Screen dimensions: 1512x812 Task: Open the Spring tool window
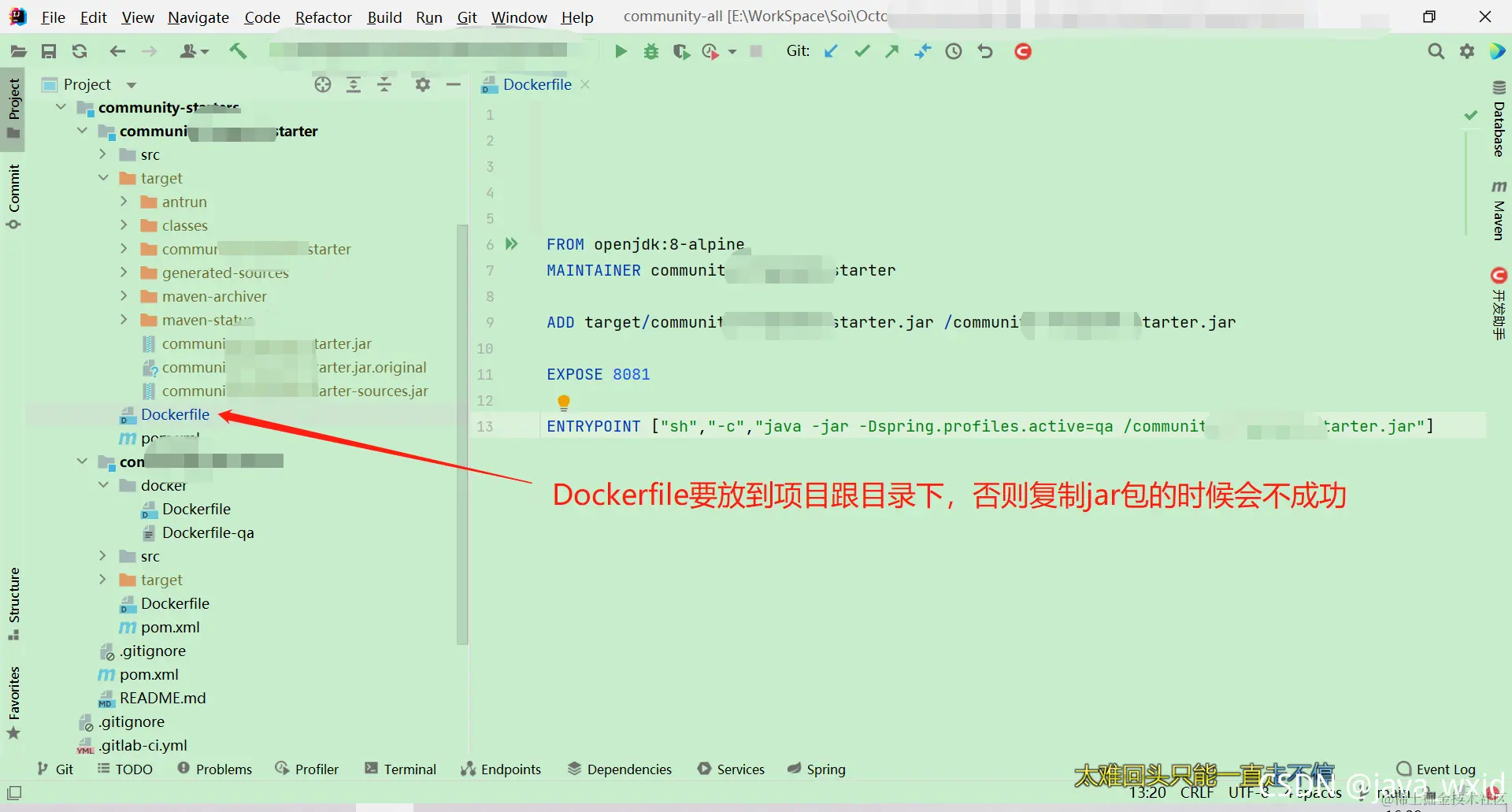pos(816,769)
